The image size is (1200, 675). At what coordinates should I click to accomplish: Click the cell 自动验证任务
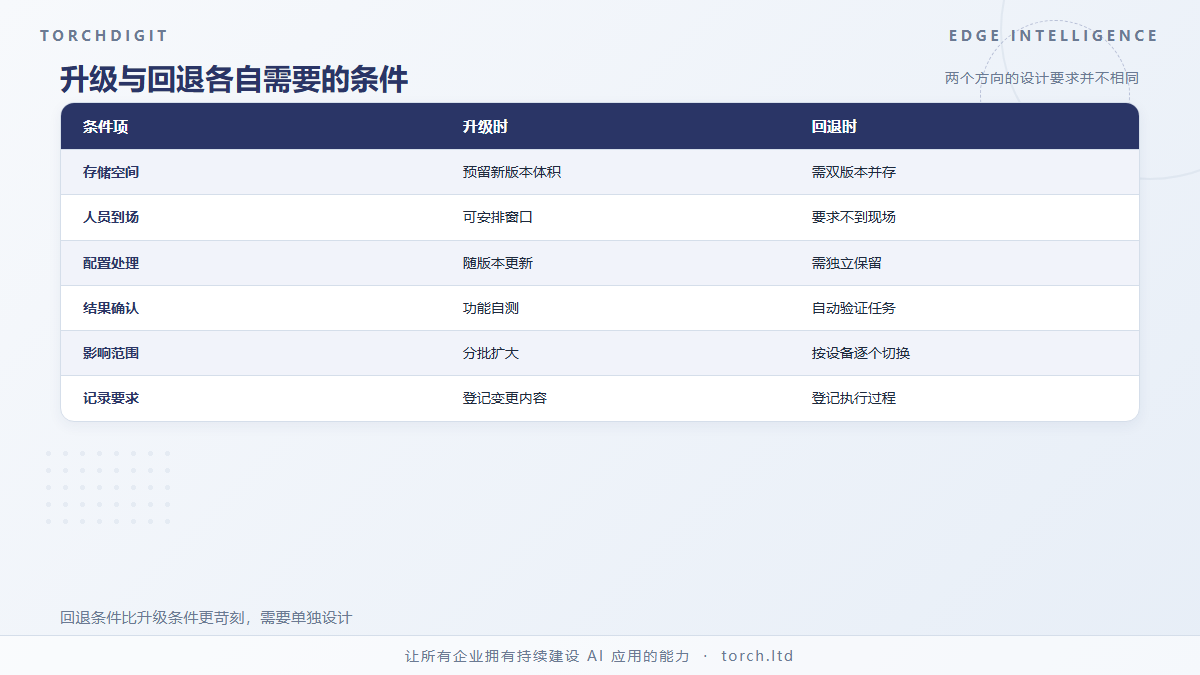tap(854, 308)
